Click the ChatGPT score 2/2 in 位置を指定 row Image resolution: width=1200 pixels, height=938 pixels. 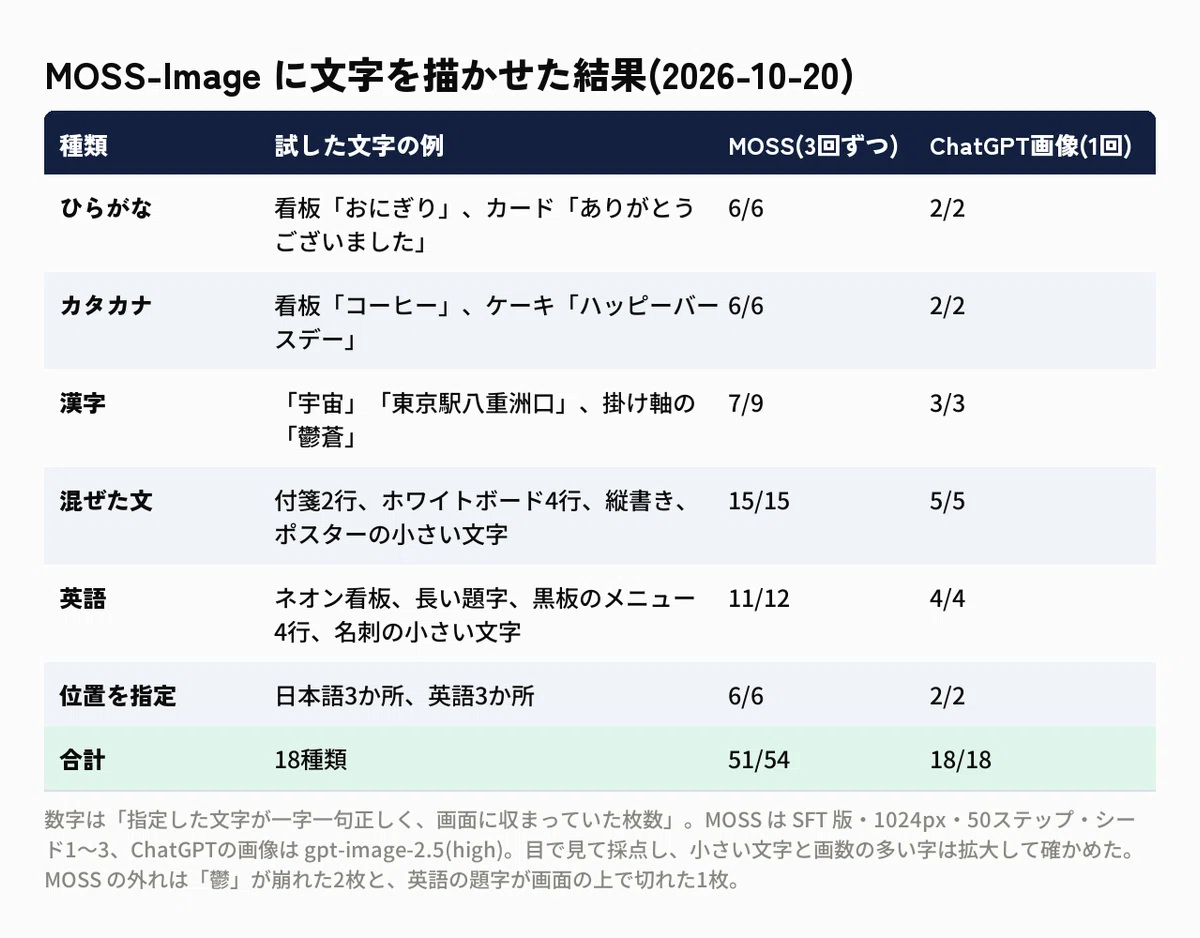coord(948,695)
